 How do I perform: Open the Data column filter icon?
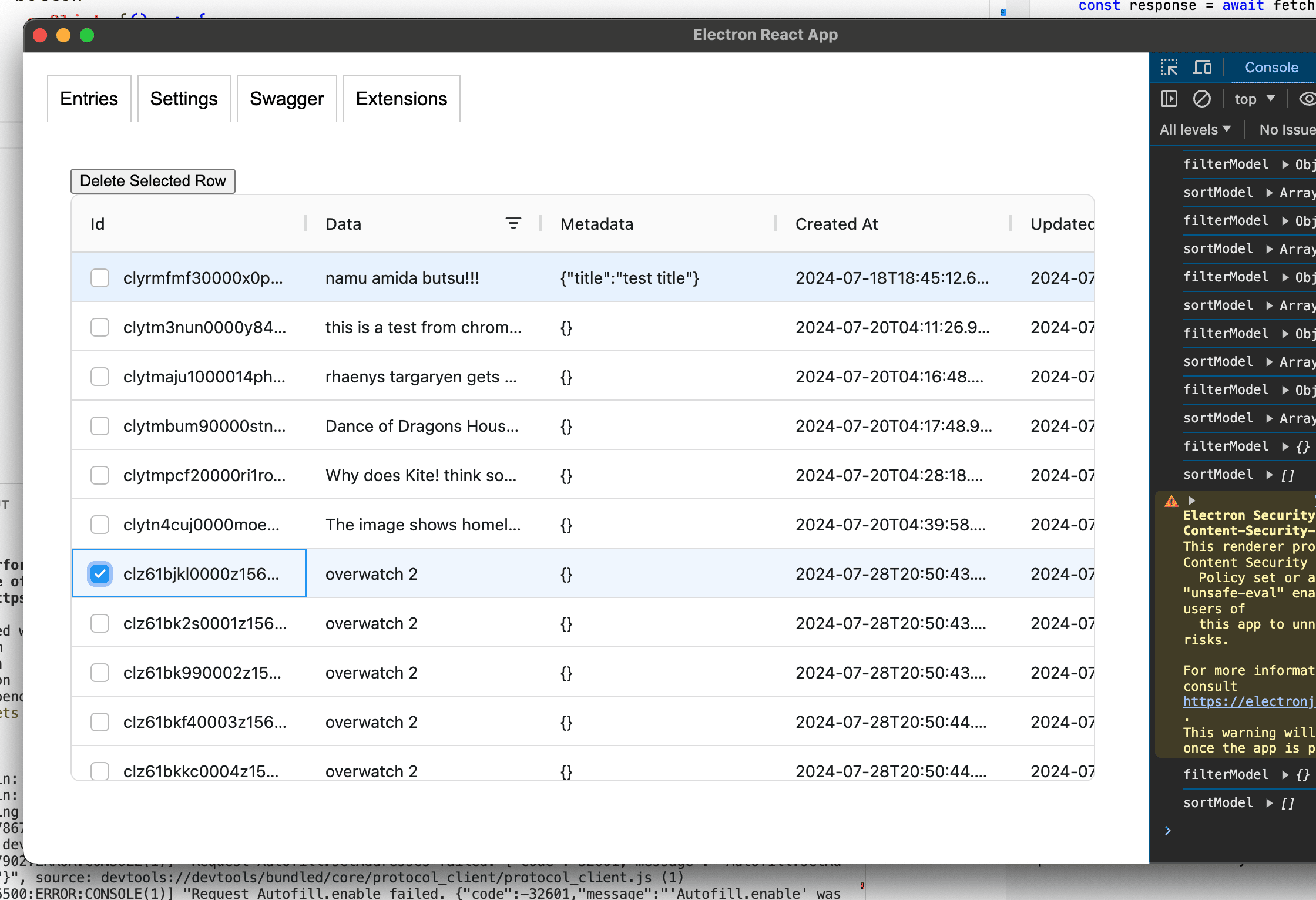513,223
